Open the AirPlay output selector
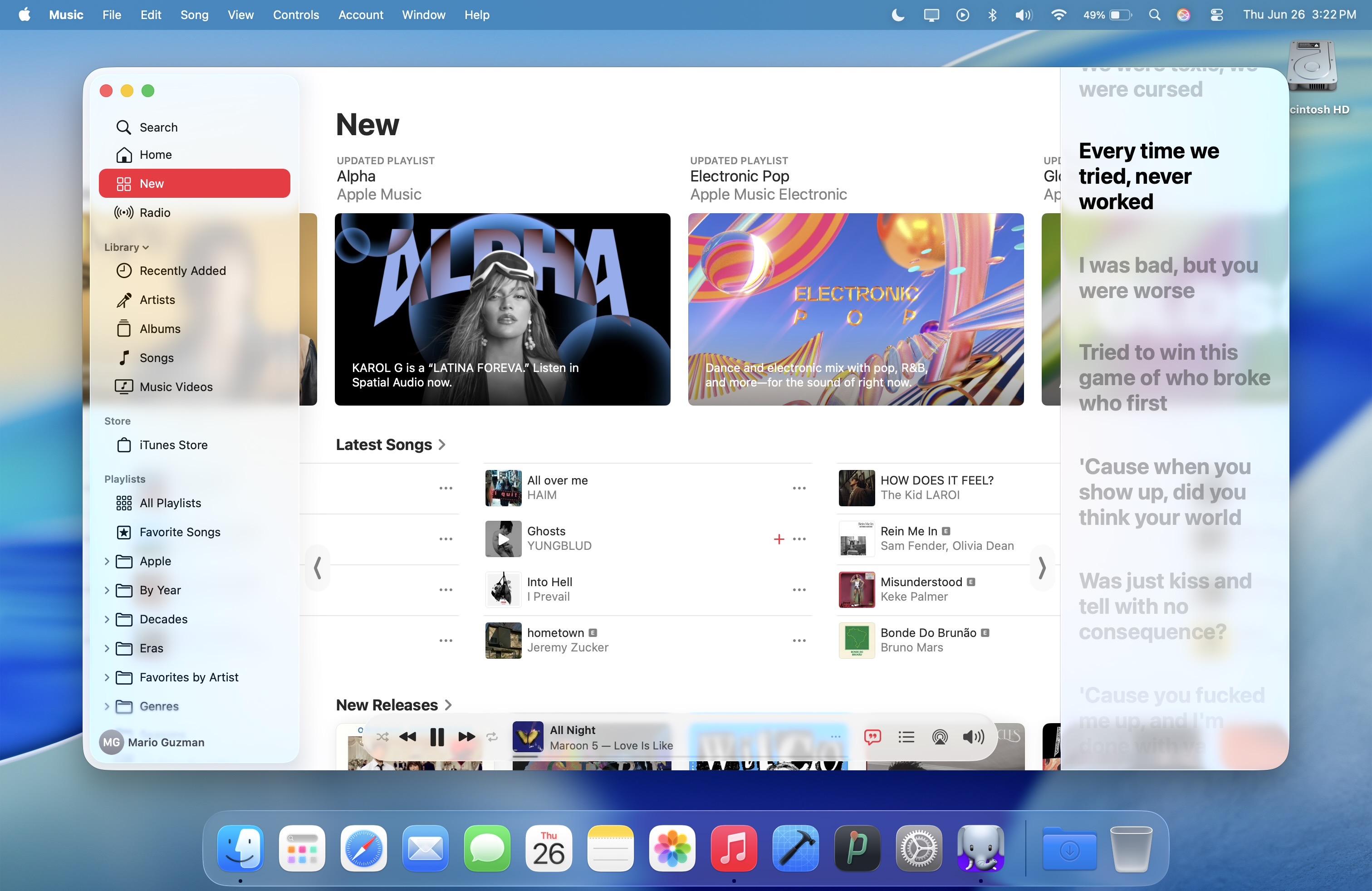The height and width of the screenshot is (891, 1372). pyautogui.click(x=940, y=737)
